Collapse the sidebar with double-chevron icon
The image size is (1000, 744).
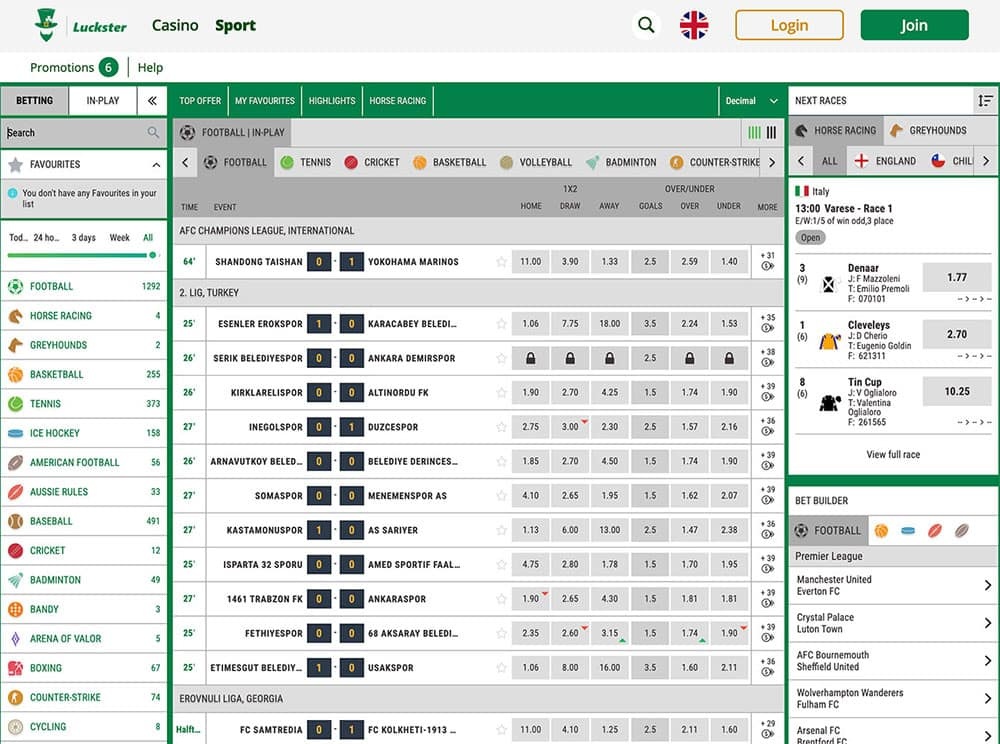click(x=152, y=101)
